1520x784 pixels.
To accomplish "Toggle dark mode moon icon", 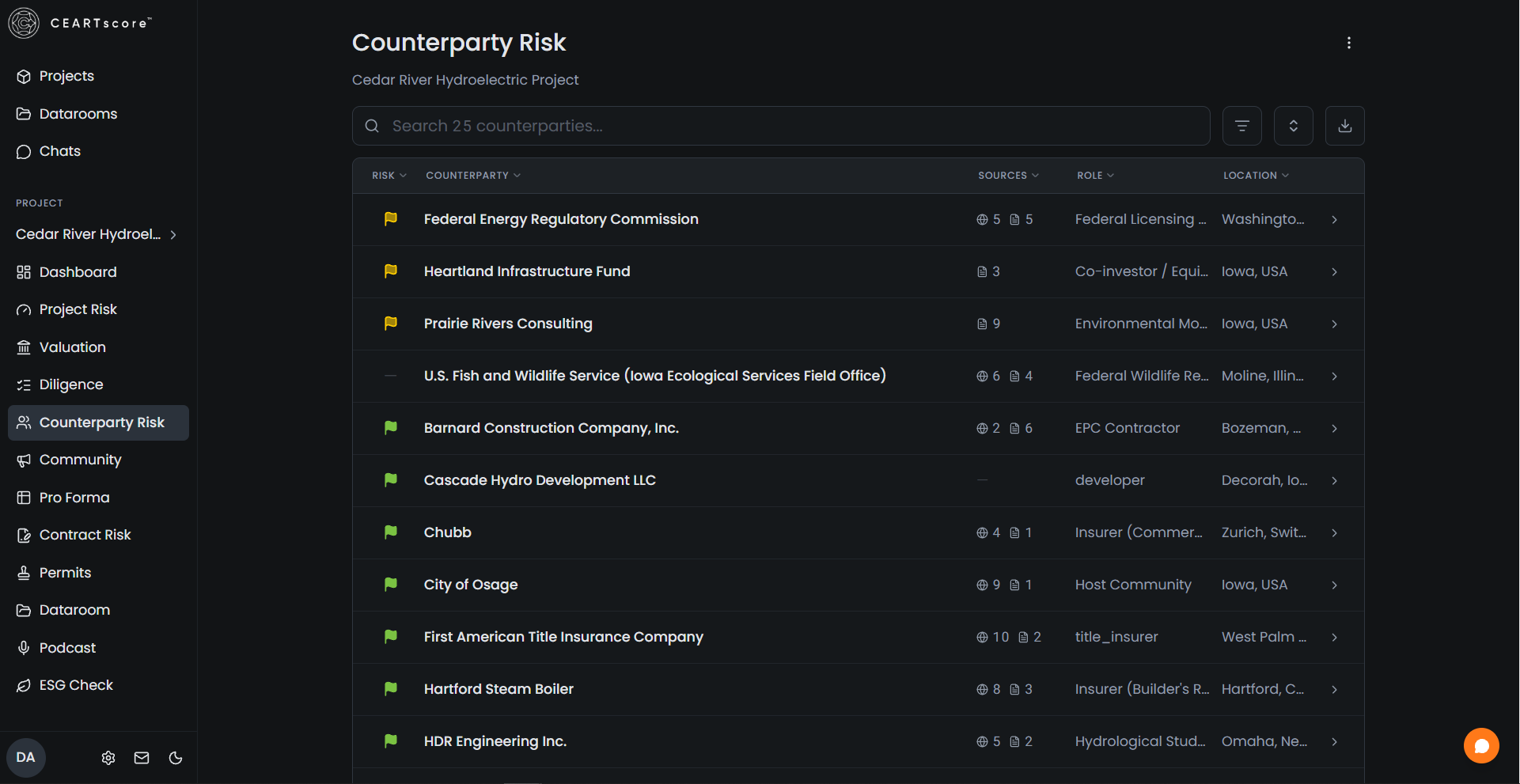I will [176, 758].
